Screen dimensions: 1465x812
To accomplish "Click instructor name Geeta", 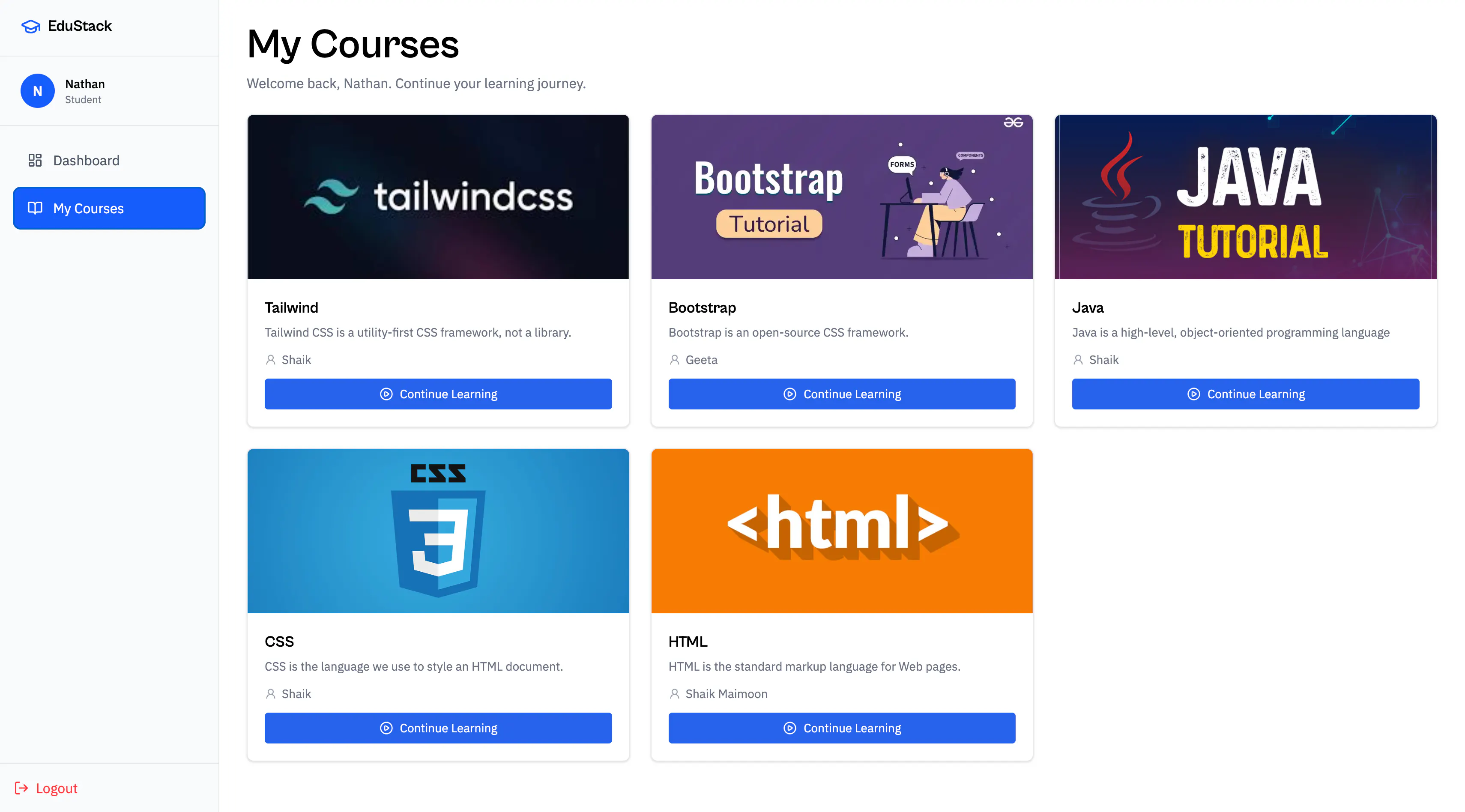I will coord(701,360).
